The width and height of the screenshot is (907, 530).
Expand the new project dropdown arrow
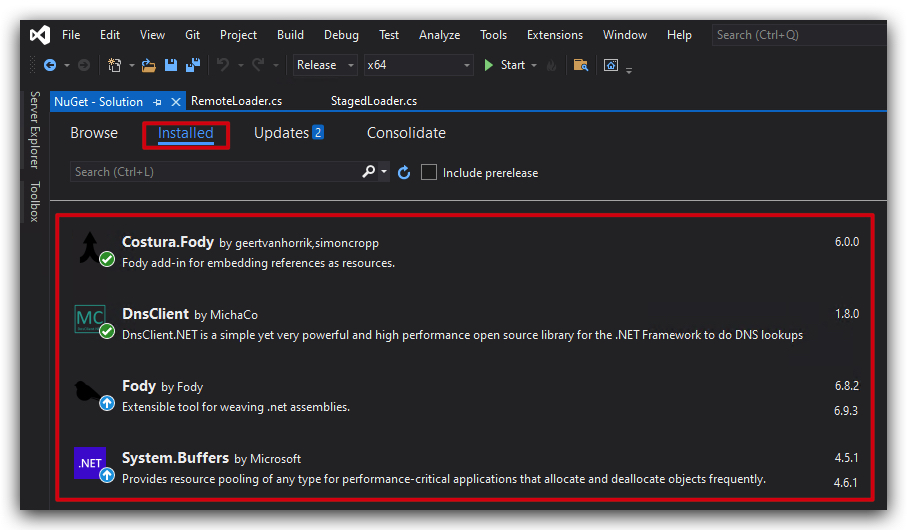tap(131, 65)
